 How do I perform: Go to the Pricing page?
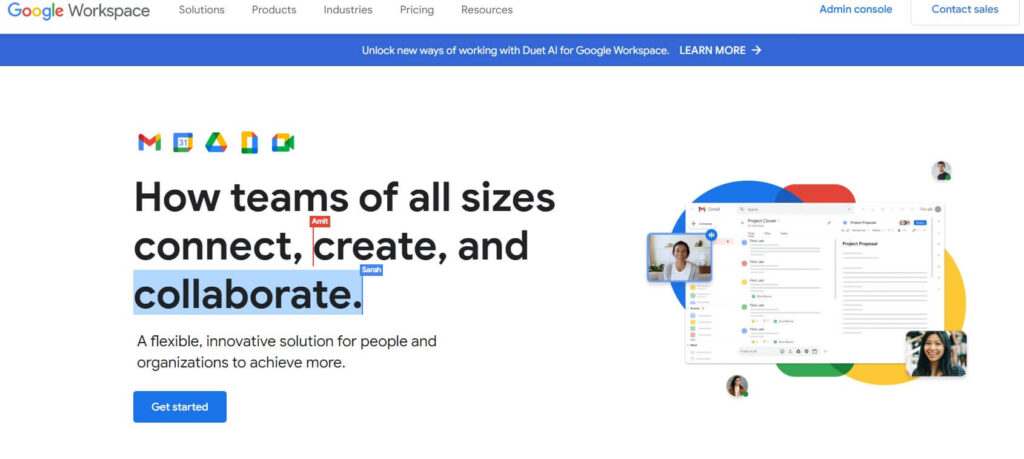point(417,10)
